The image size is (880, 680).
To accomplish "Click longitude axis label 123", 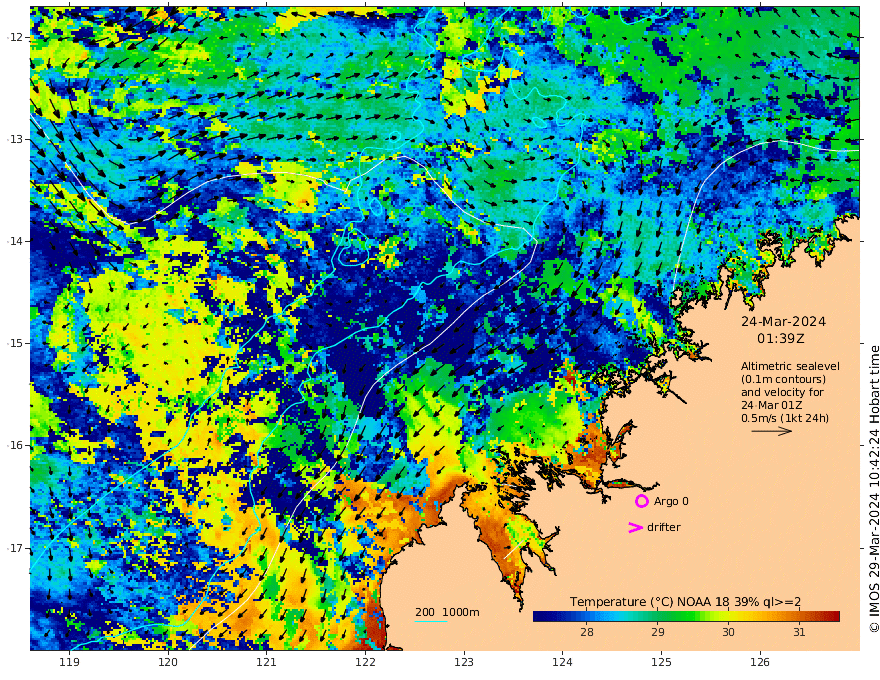I will tap(464, 663).
